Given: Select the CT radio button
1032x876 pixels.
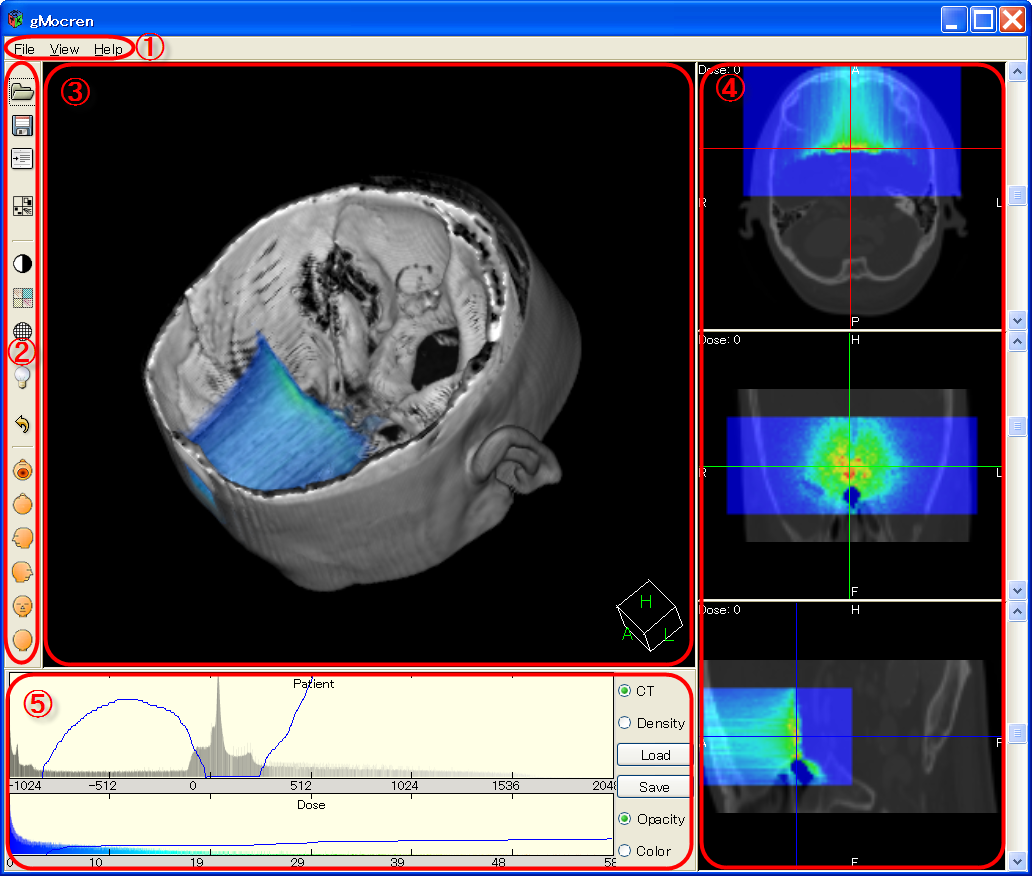Looking at the screenshot, I should pyautogui.click(x=625, y=691).
